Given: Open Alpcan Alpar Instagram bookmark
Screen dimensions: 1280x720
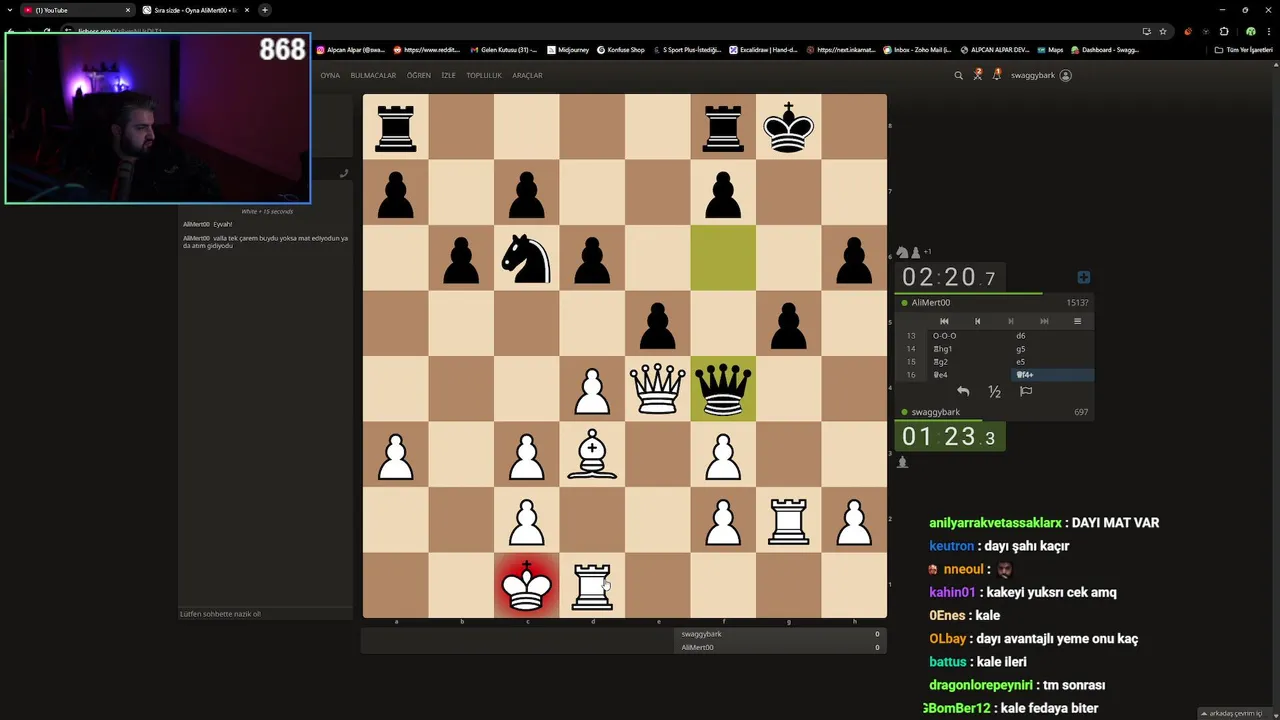Looking at the screenshot, I should (350, 49).
